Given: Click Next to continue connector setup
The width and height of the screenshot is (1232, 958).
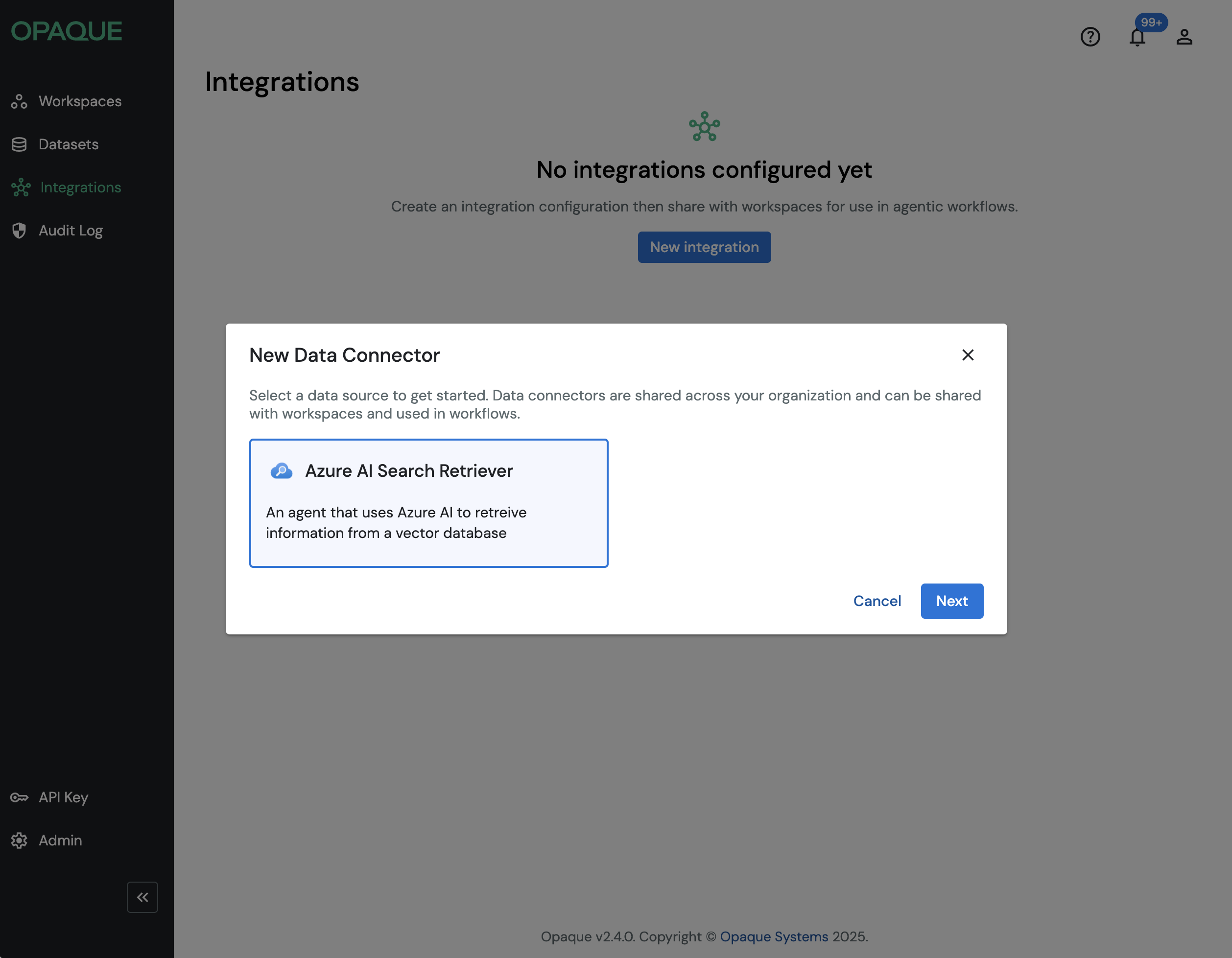Looking at the screenshot, I should 951,601.
